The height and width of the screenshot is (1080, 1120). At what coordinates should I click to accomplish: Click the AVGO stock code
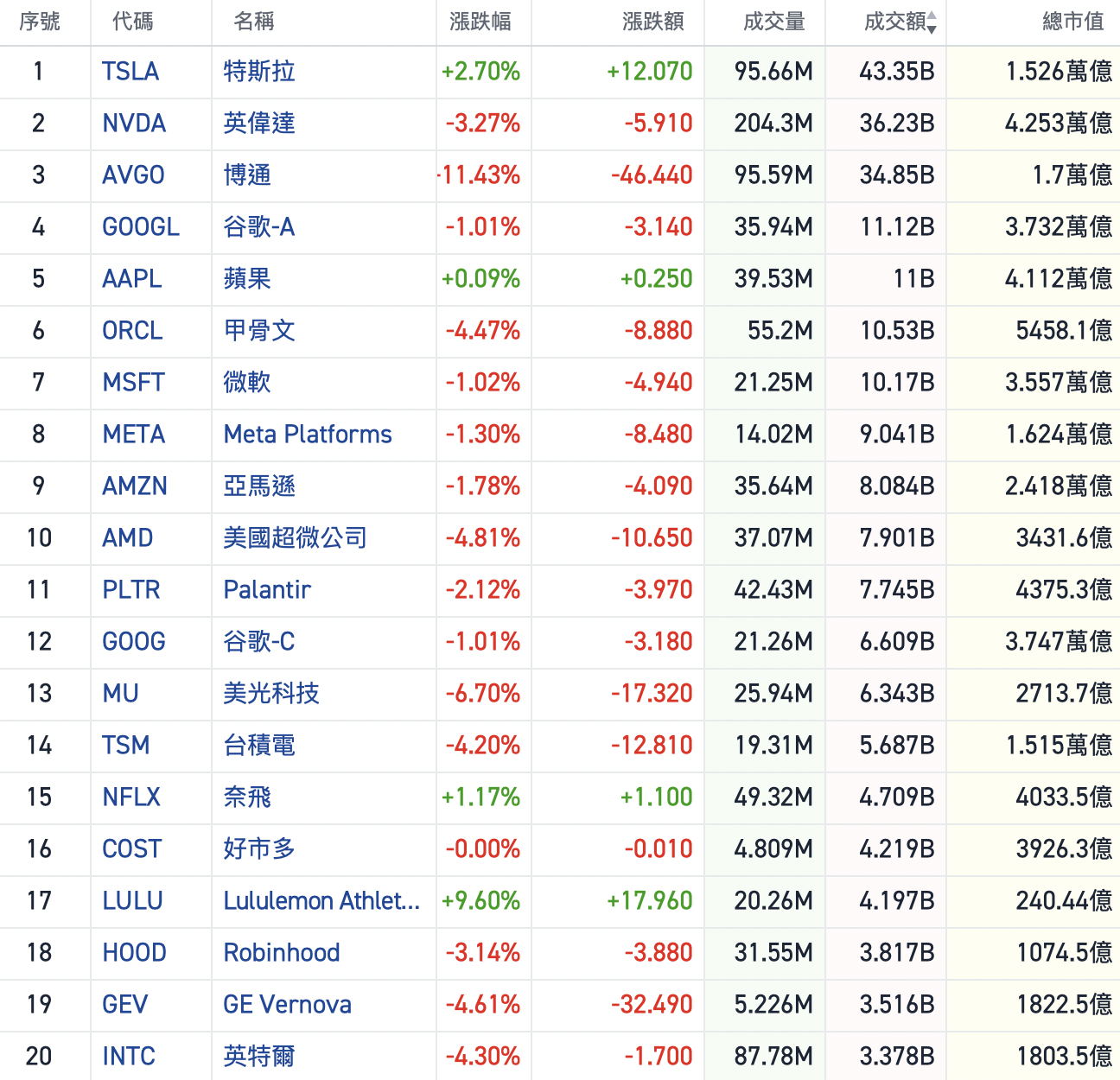pyautogui.click(x=133, y=175)
